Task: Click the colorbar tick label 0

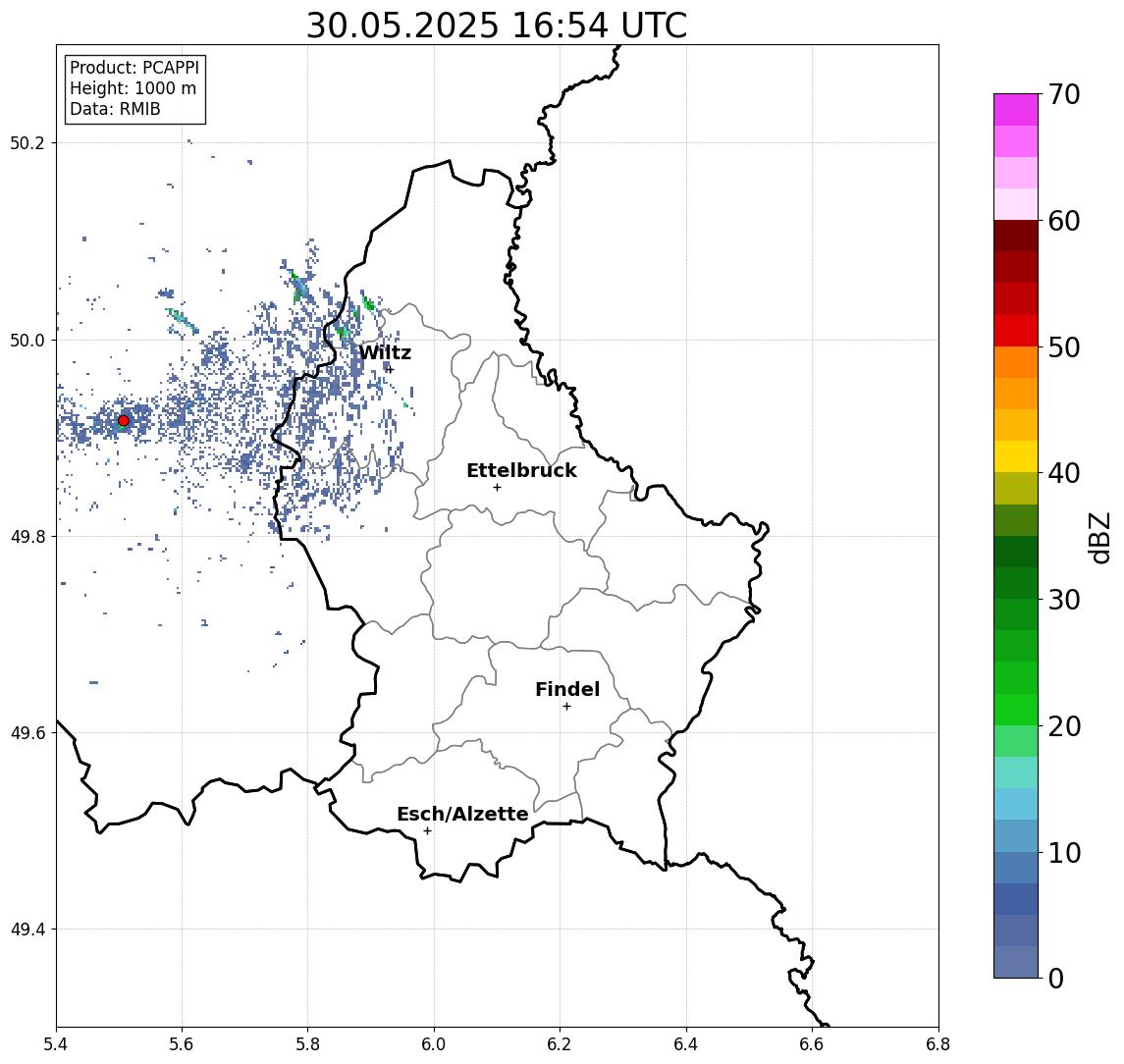Action: 1056,978
